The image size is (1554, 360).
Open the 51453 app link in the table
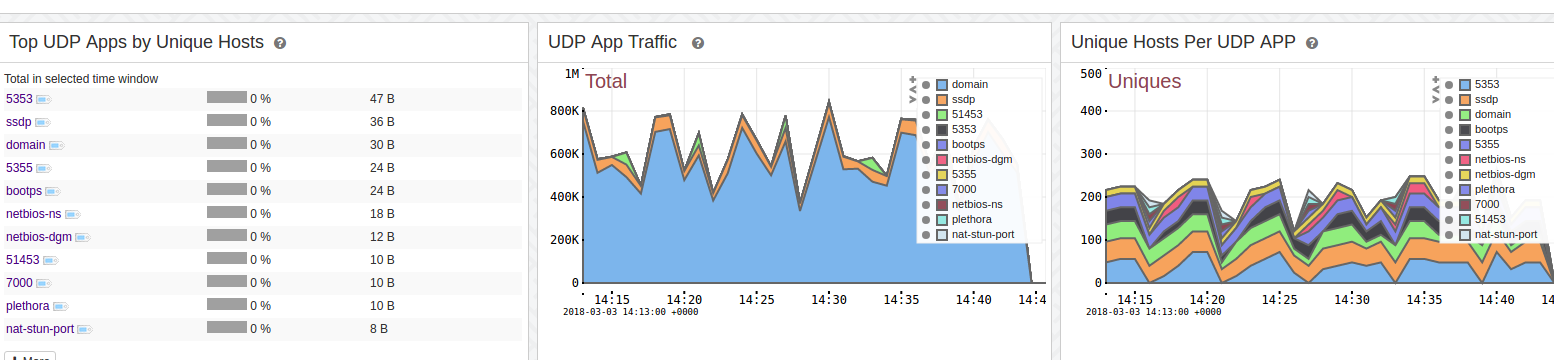click(23, 260)
